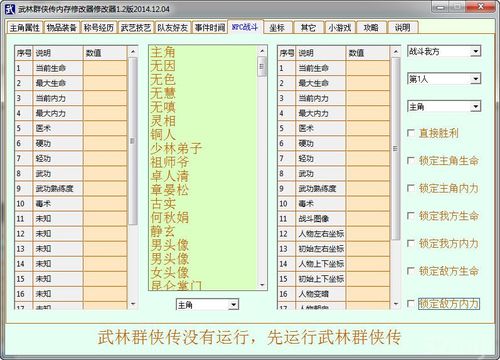
Task: Pick 祖师爷 from the name list
Action: point(170,162)
